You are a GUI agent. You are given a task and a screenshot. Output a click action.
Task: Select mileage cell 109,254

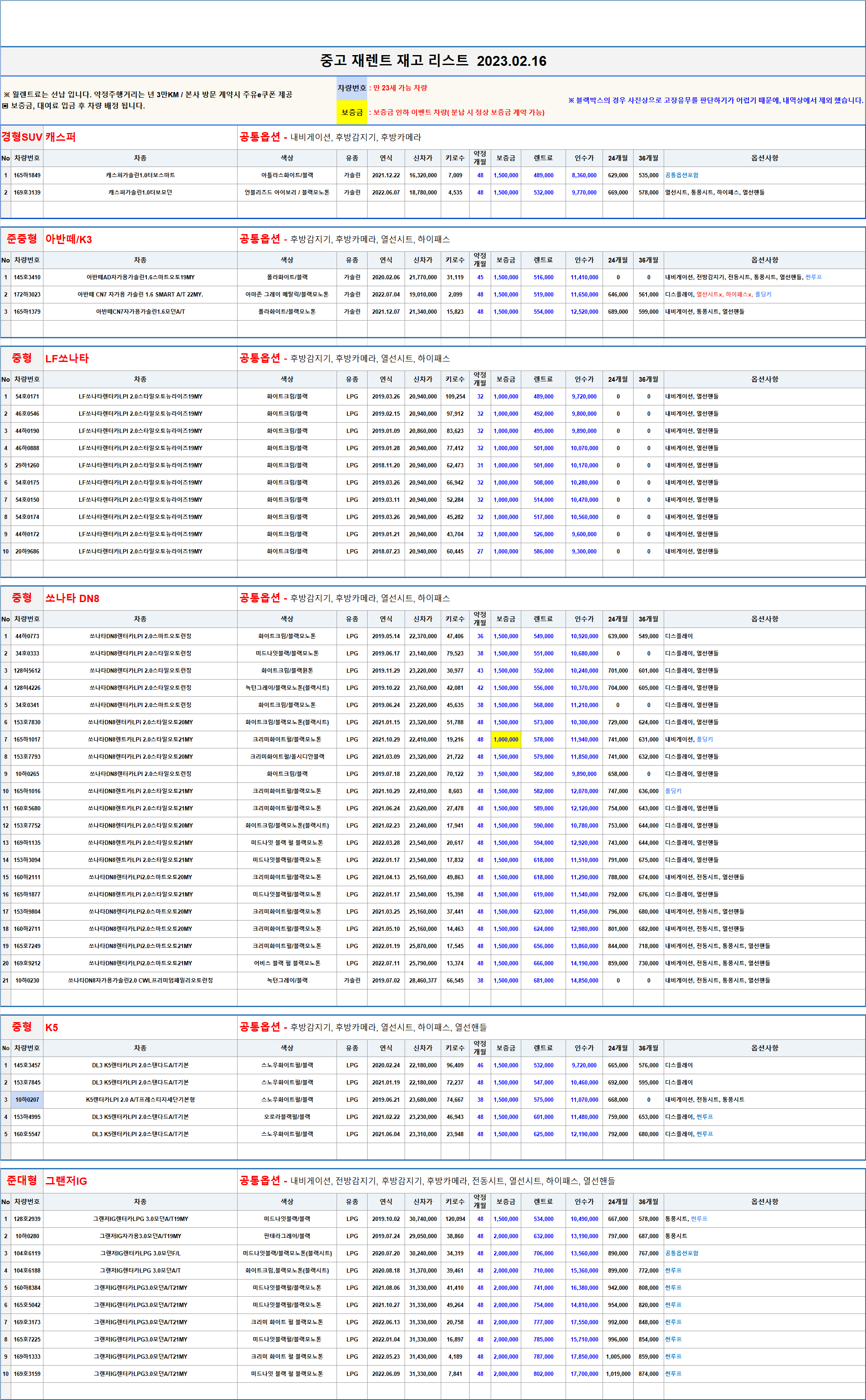point(455,396)
